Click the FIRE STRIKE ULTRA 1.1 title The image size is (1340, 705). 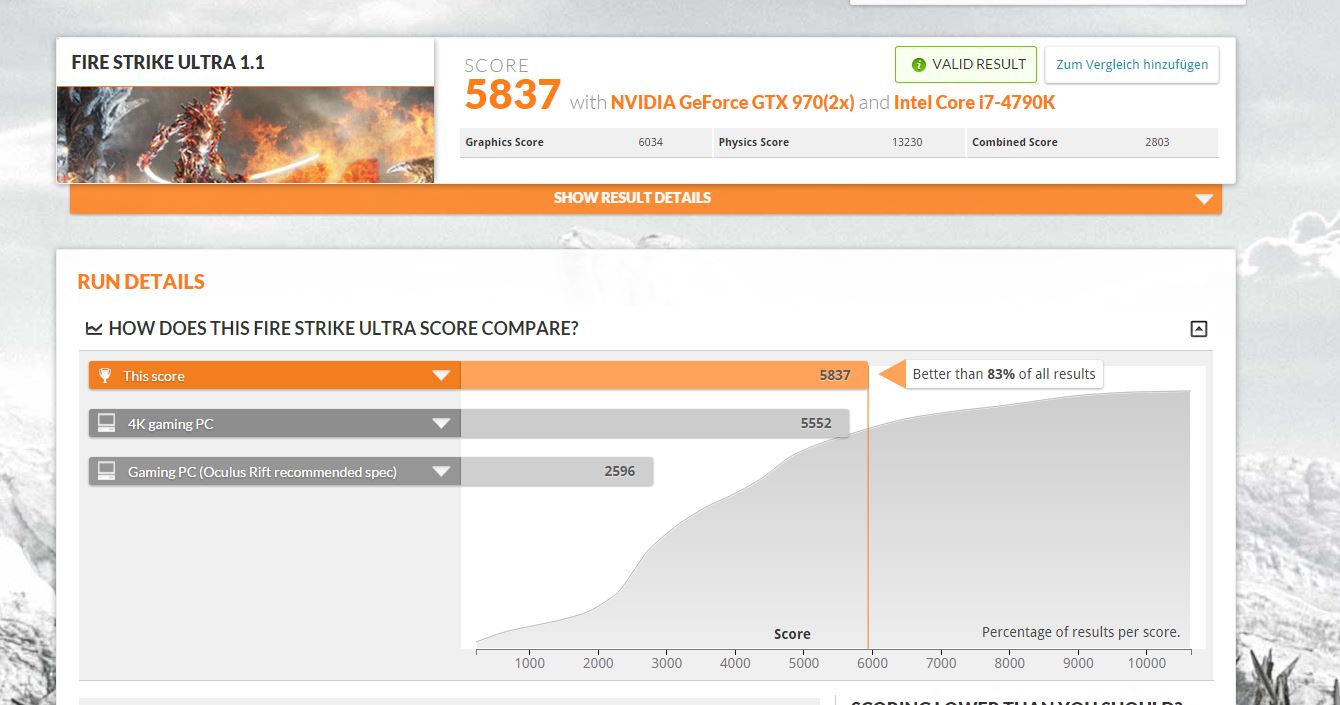tap(168, 62)
